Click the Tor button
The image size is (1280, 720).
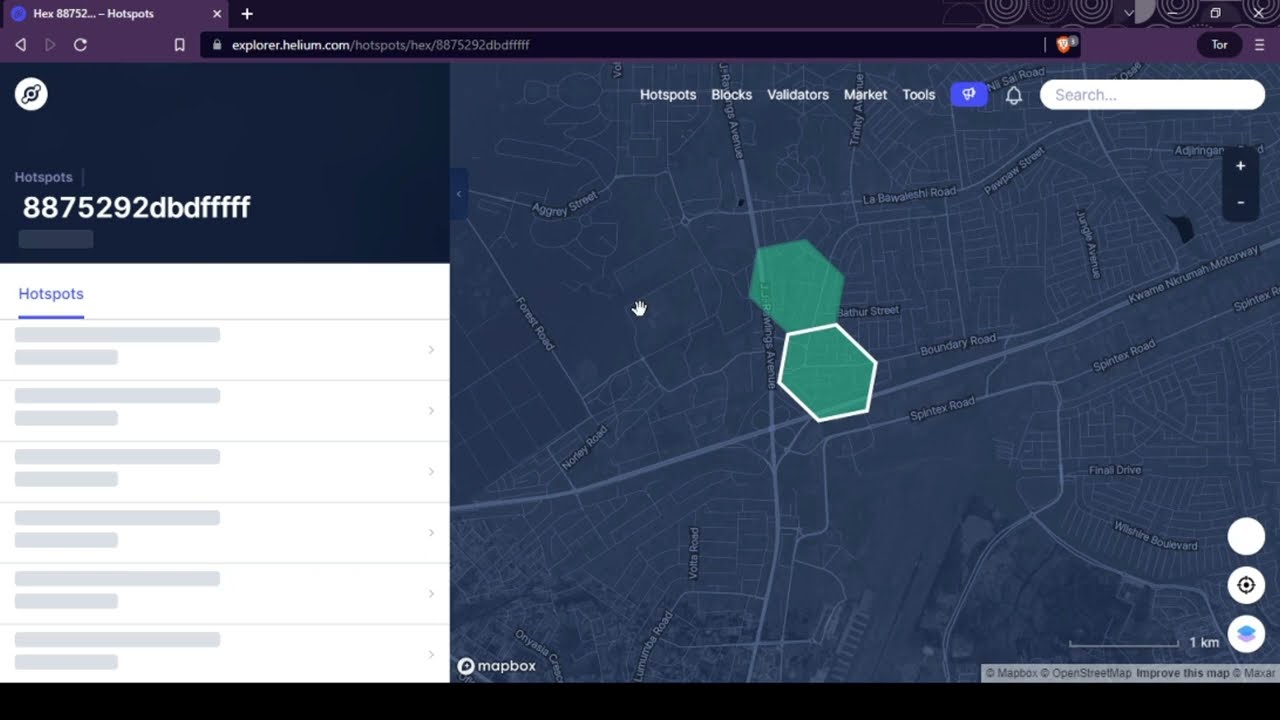(x=1219, y=45)
